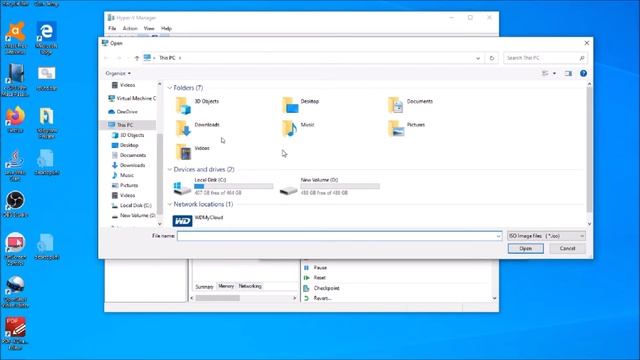This screenshot has width=640, height=360.
Task: Select the Documents folder in the main list
Action: [410, 105]
